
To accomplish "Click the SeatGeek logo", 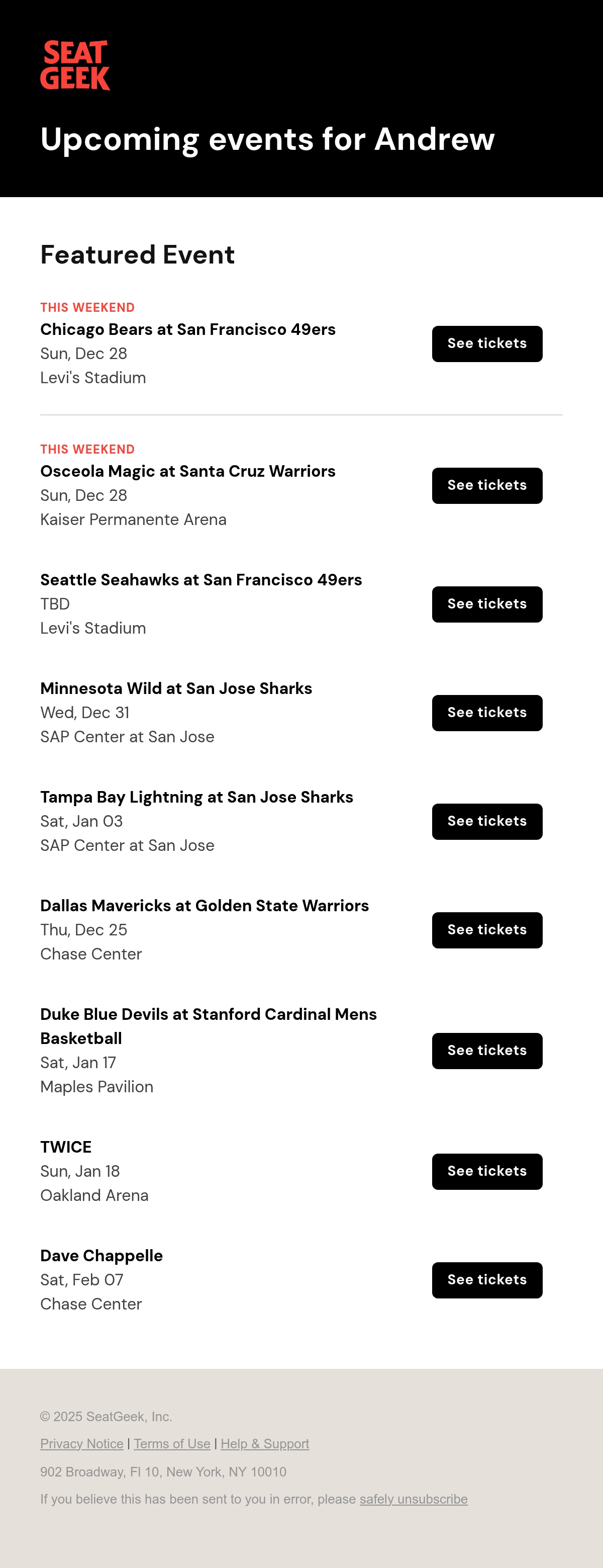I will tap(75, 65).
